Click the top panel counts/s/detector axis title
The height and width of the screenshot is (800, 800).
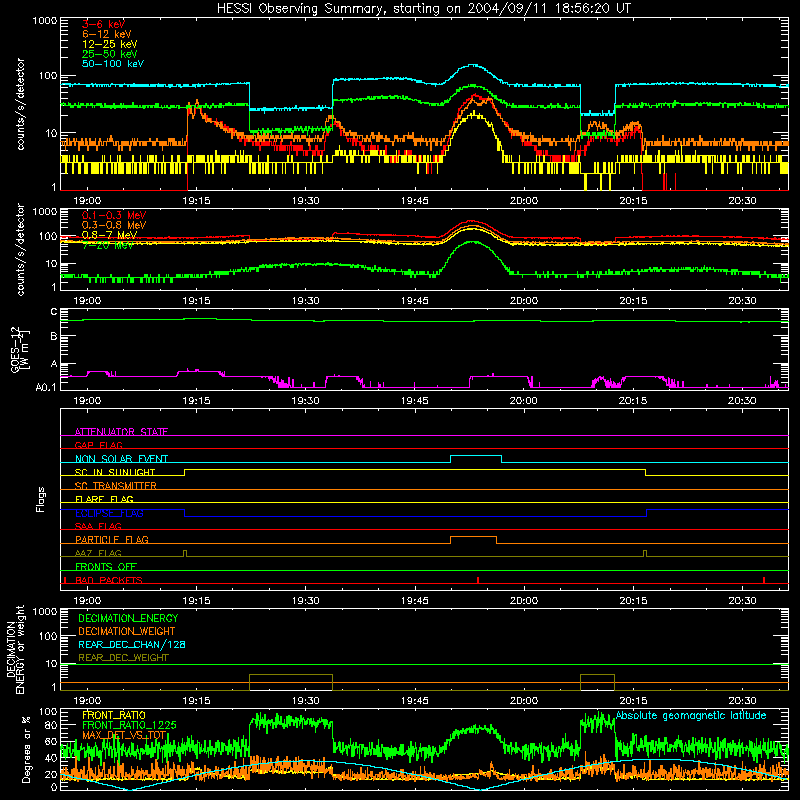20,104
